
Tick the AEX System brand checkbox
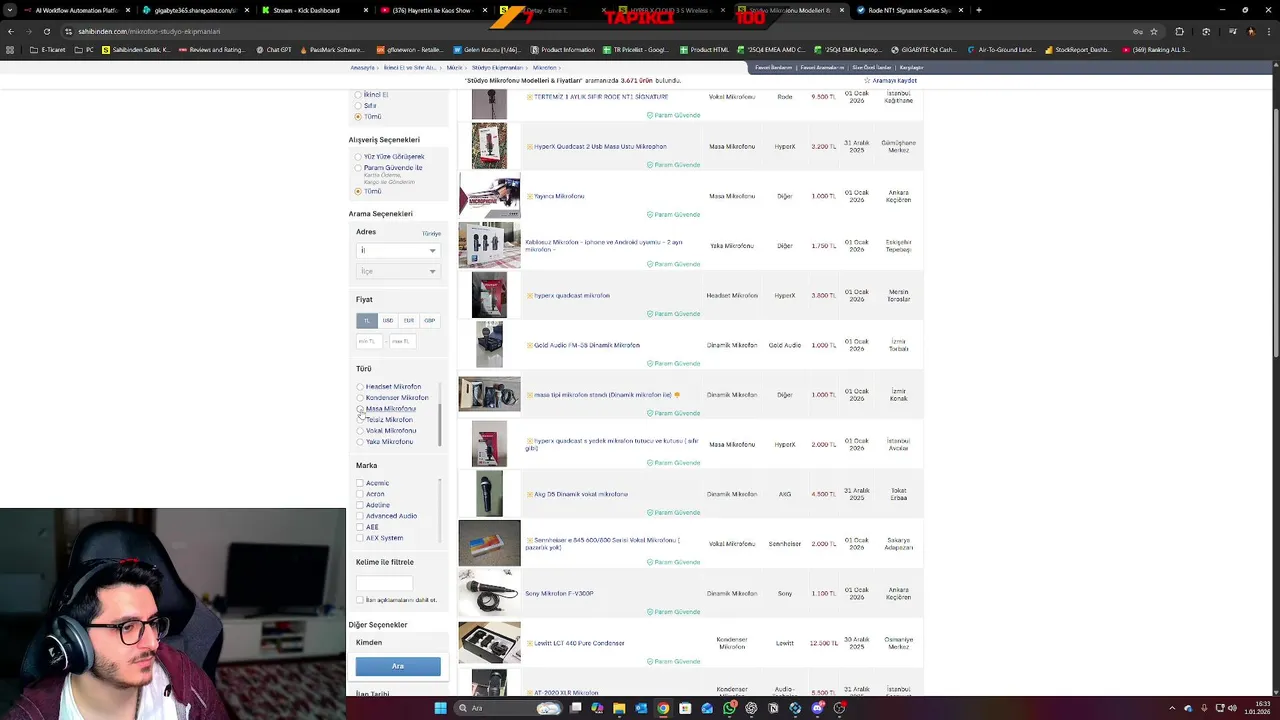click(360, 538)
